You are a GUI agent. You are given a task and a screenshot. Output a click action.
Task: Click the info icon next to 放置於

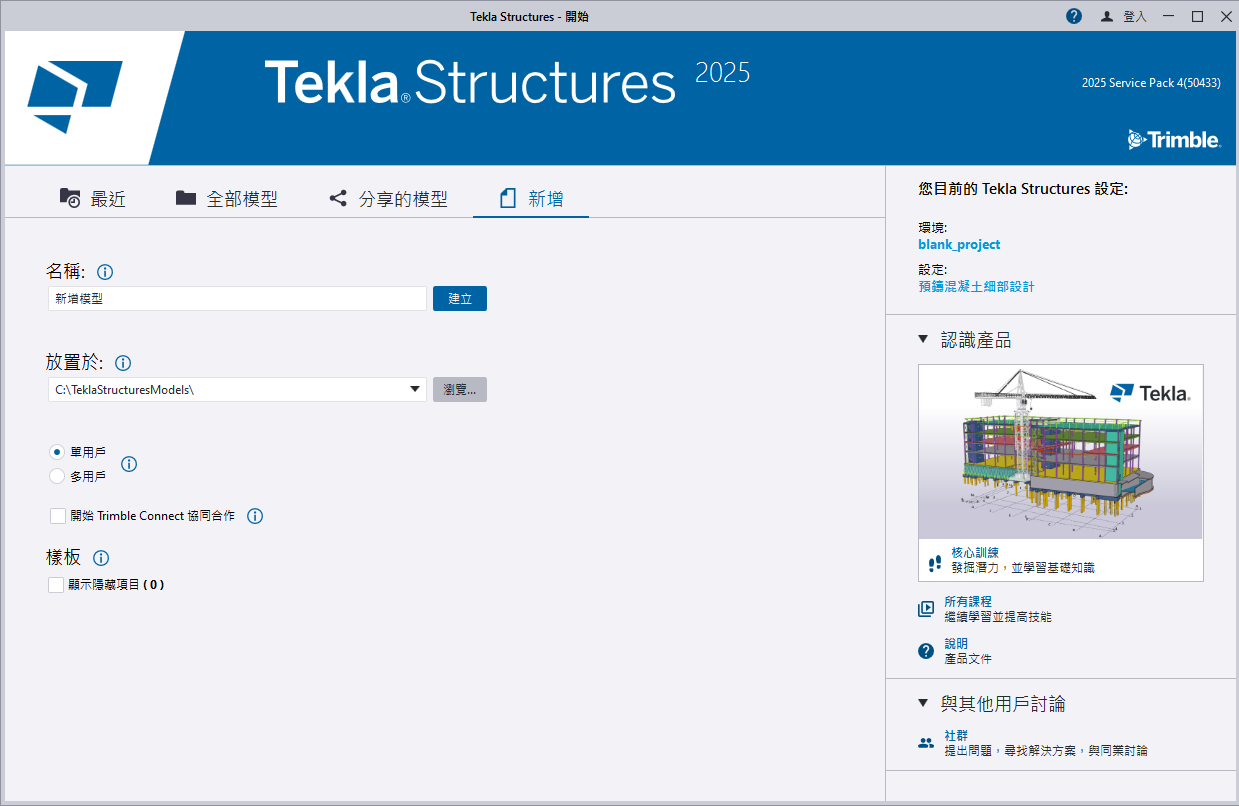pos(123,363)
